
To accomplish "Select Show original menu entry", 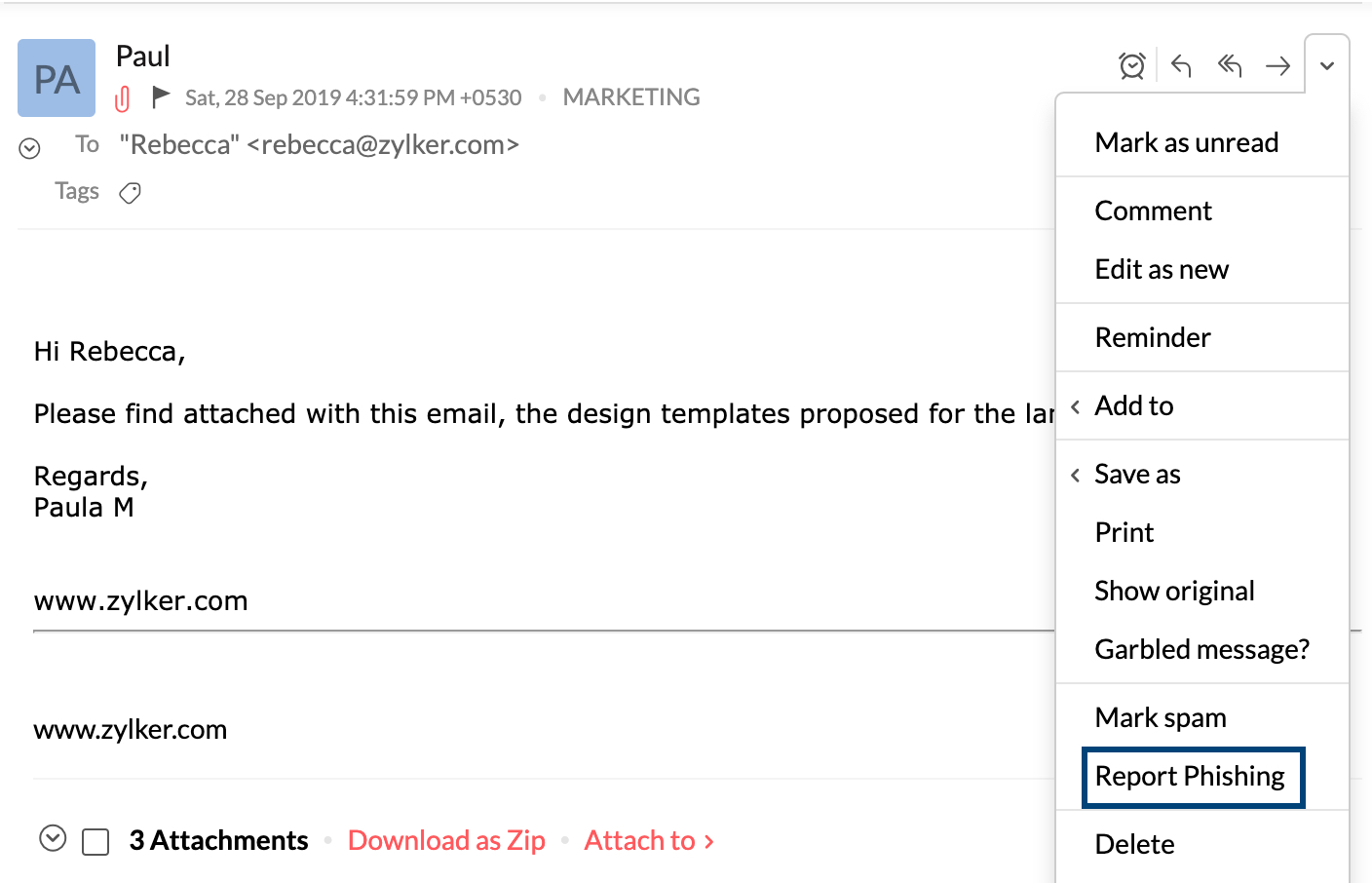I will (x=1174, y=591).
